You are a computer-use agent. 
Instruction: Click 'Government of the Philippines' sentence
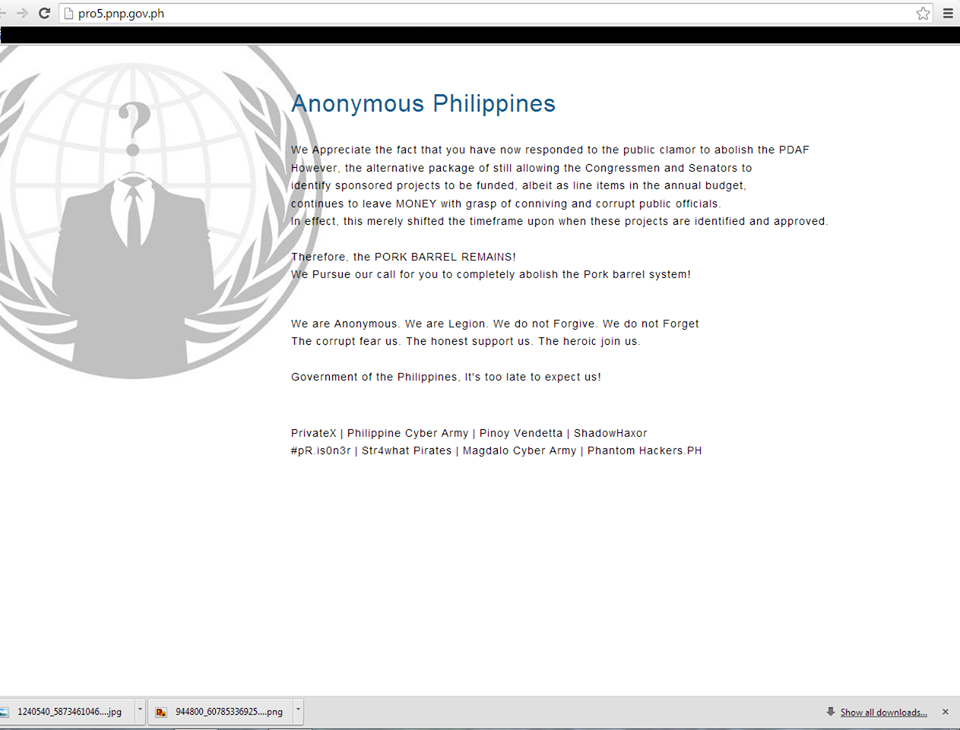pyautogui.click(x=446, y=377)
